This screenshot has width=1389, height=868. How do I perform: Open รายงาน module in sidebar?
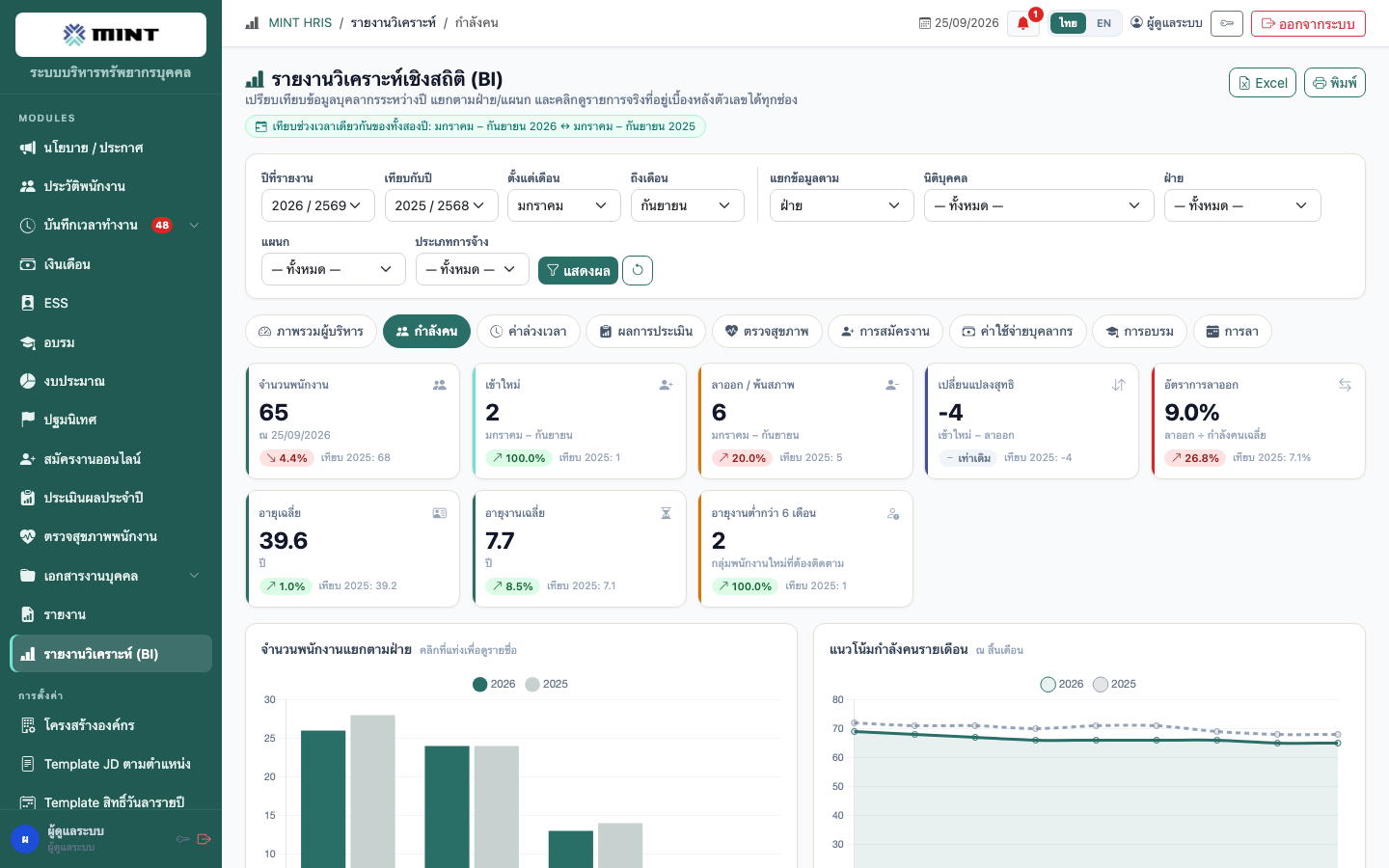(x=111, y=614)
